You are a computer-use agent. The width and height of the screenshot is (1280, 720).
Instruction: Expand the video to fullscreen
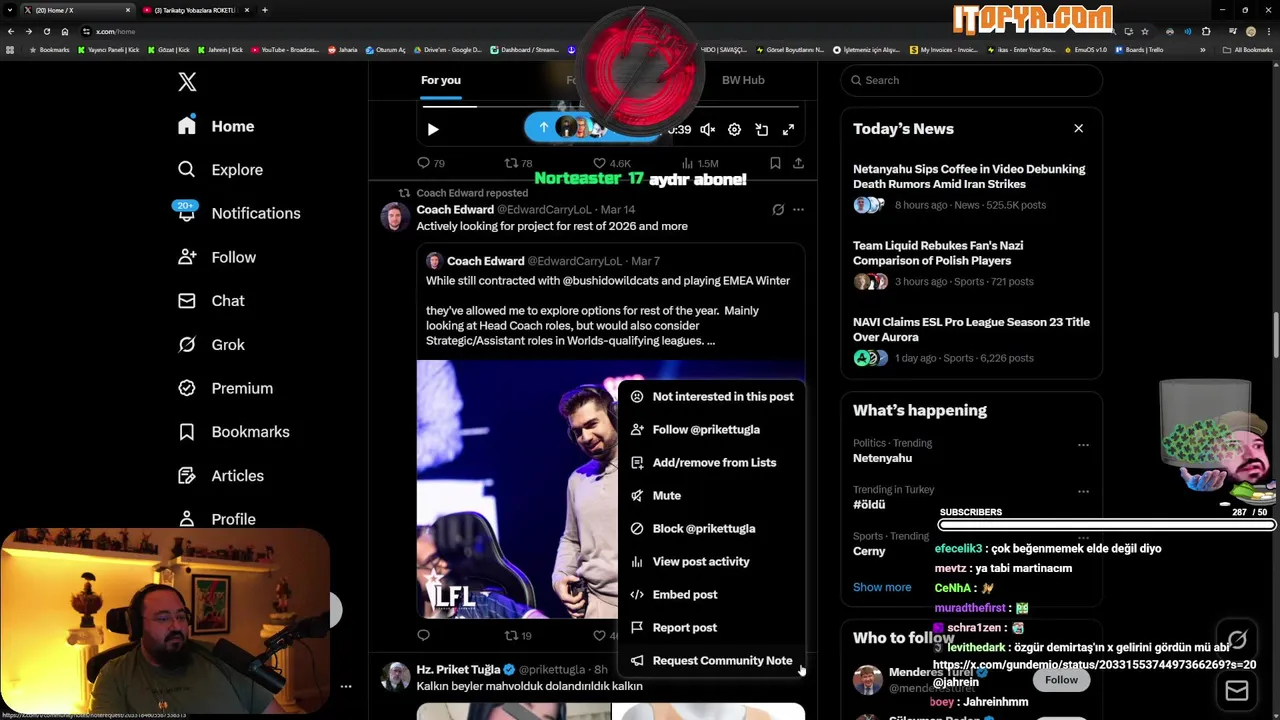point(788,129)
